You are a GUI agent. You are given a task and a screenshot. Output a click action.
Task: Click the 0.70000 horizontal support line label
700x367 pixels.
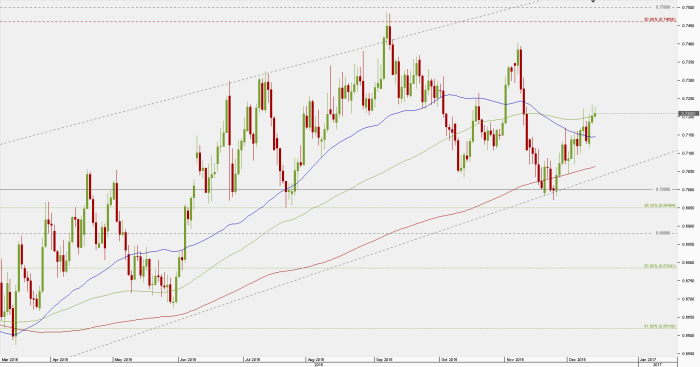coord(663,189)
